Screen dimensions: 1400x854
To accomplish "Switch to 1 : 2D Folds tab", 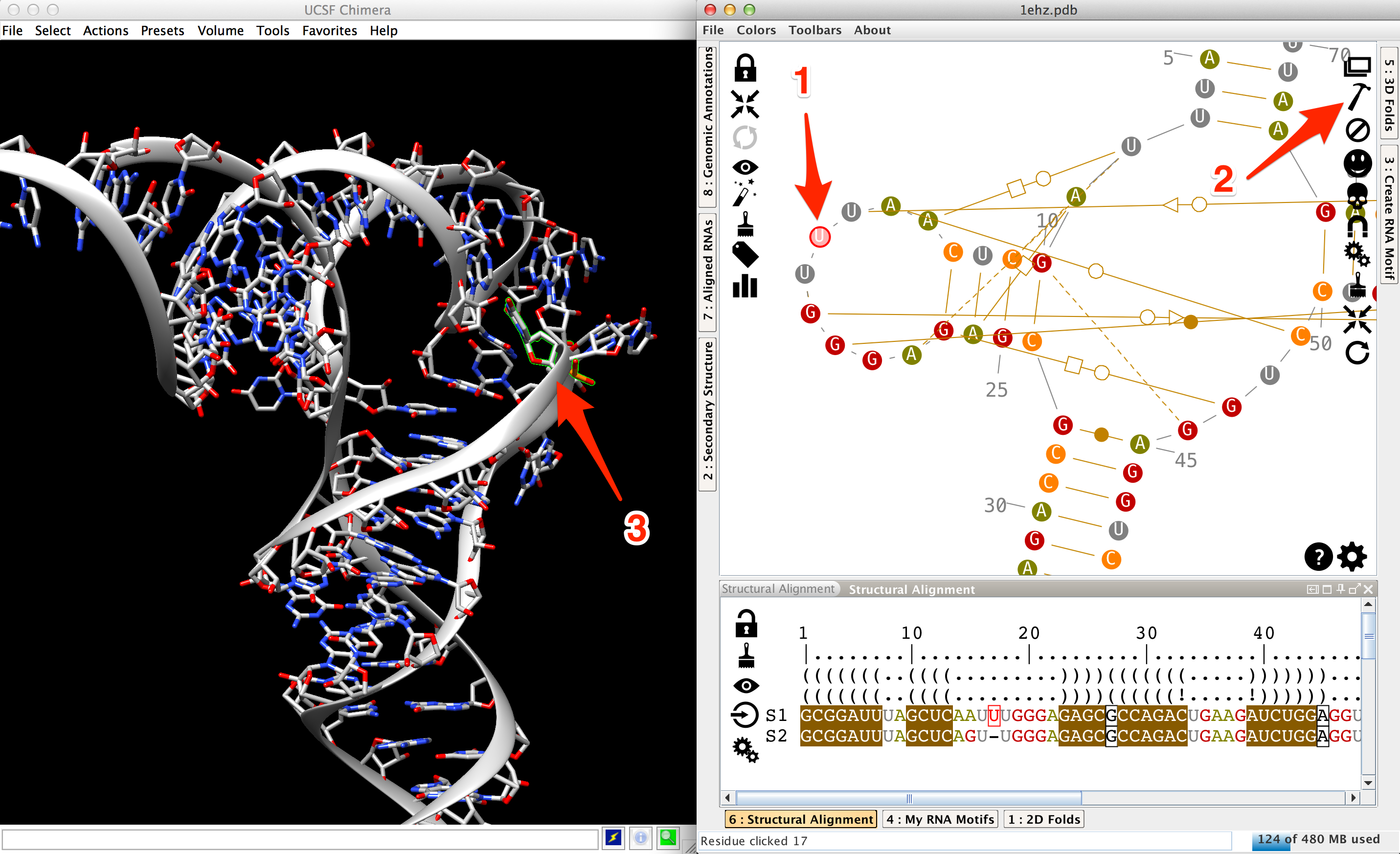I will 1044,819.
